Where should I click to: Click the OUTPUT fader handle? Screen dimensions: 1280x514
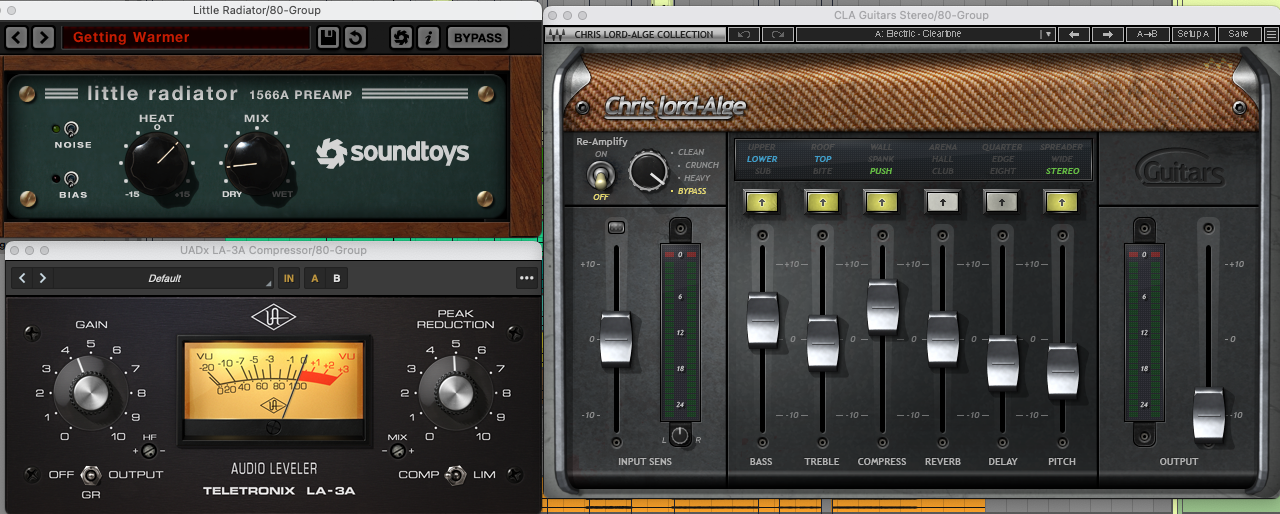[1209, 415]
